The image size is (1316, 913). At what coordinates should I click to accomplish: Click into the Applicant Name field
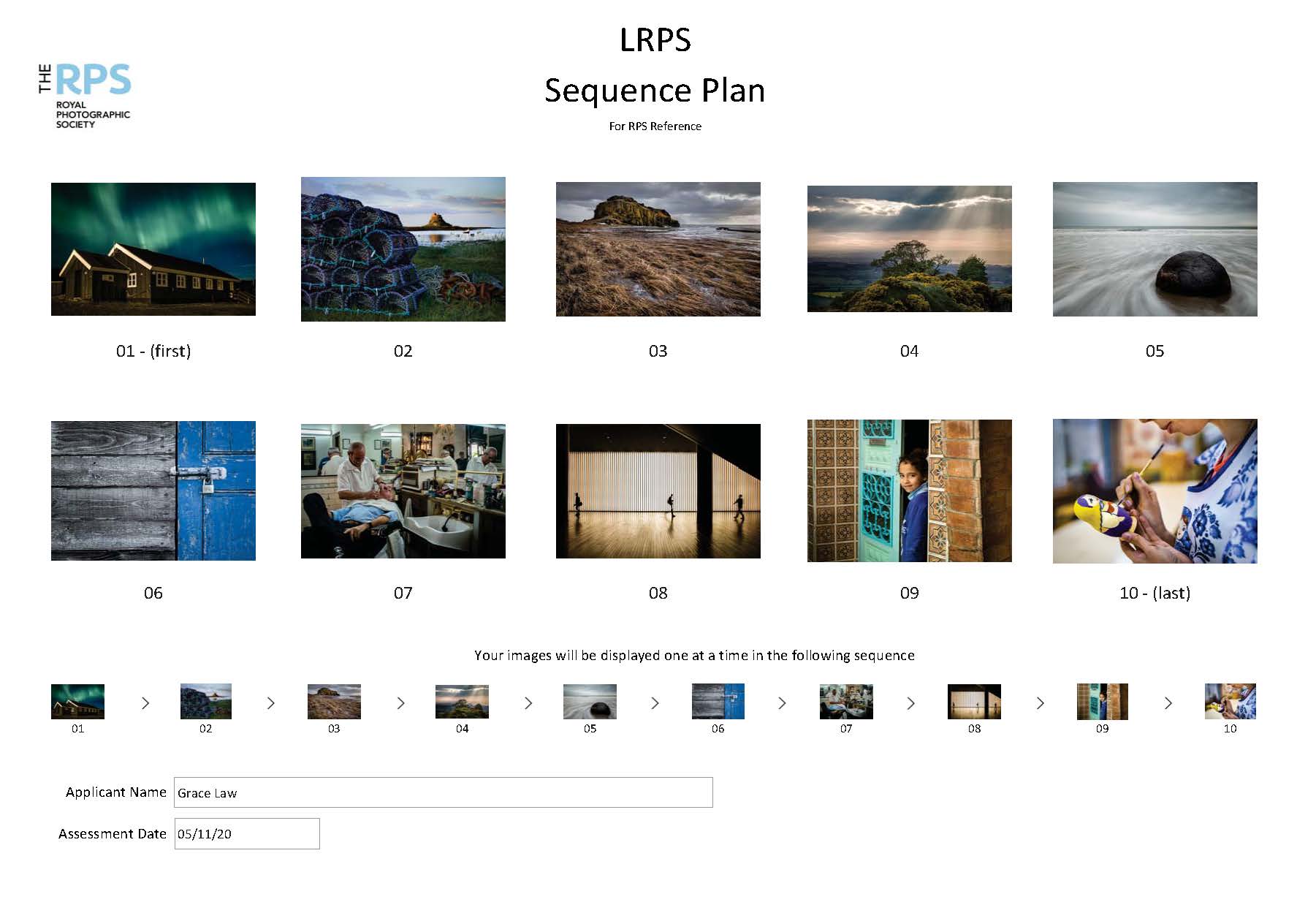coord(443,792)
